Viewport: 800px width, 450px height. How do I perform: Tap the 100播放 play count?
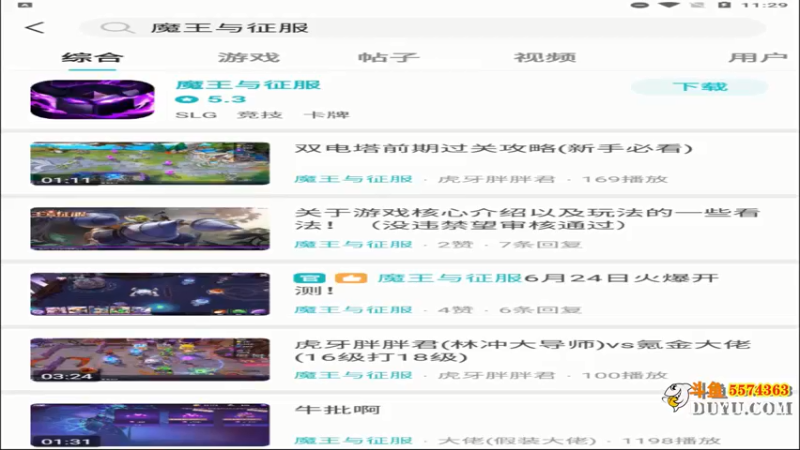click(624, 375)
